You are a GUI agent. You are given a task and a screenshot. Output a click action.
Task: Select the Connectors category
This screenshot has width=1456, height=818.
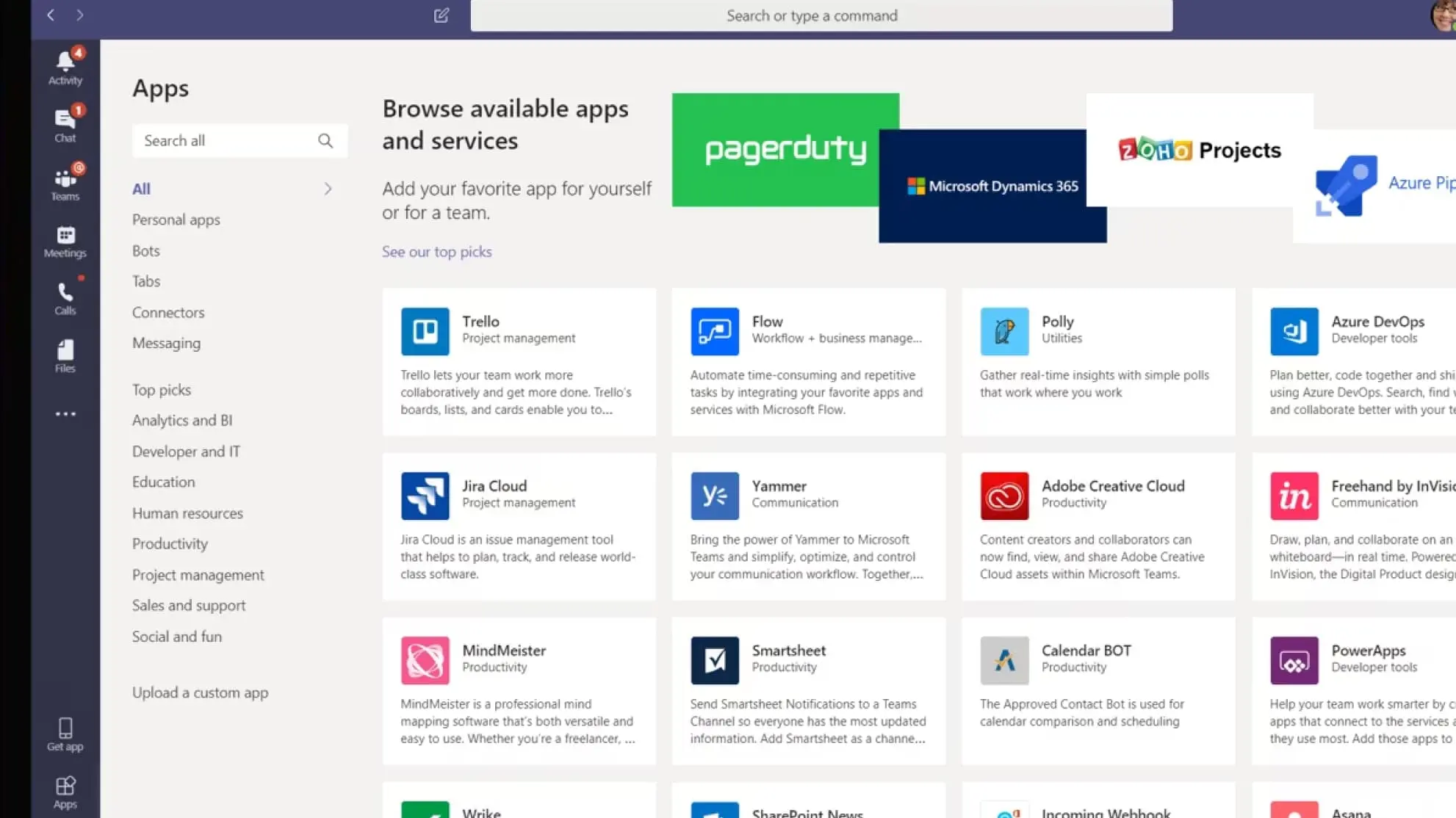[x=168, y=312]
